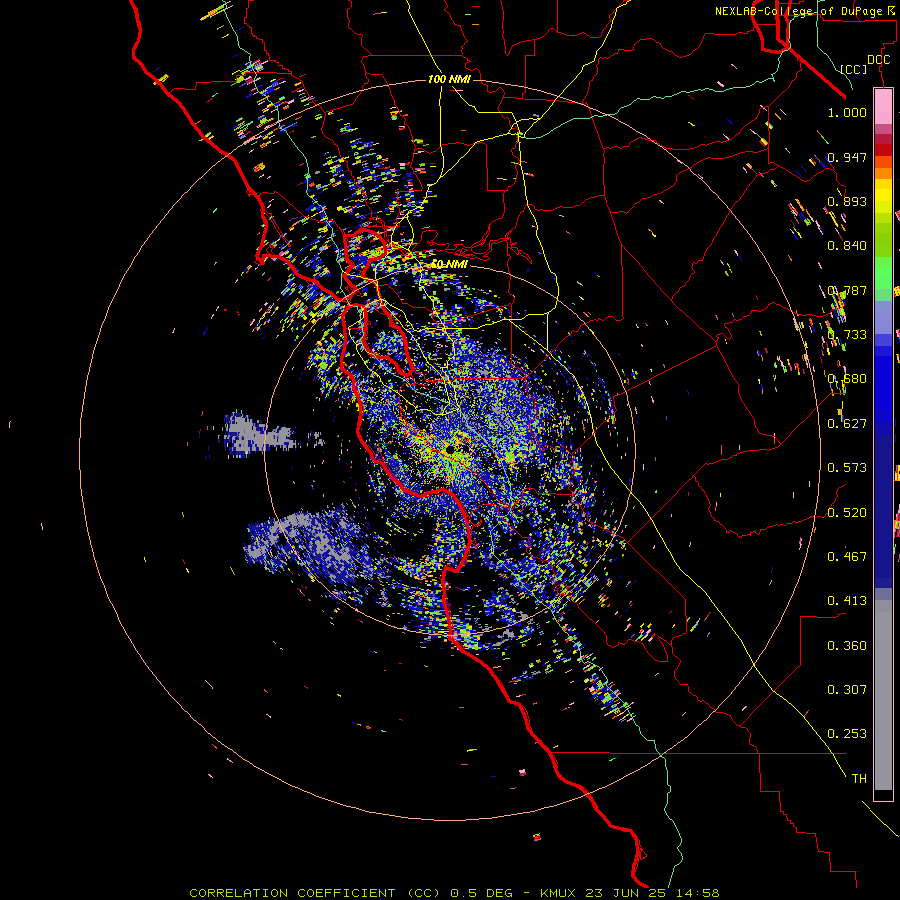Pick the bright green color bar band
This screenshot has width=900, height=900.
click(x=883, y=271)
